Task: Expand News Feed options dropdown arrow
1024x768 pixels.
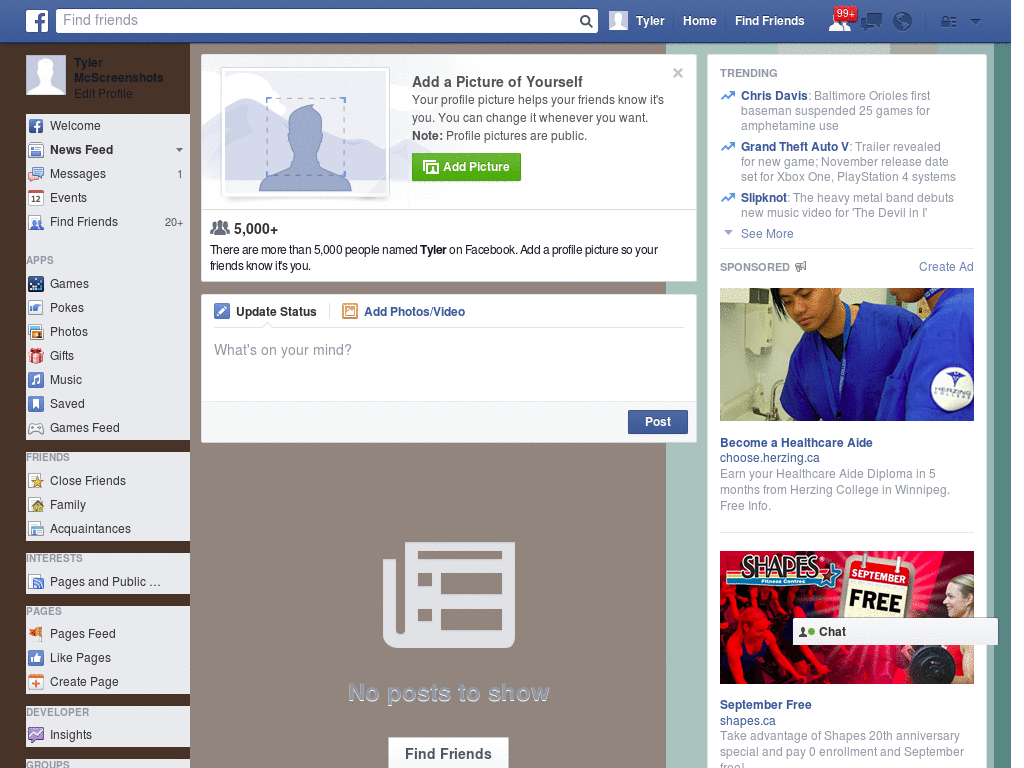Action: 179,150
